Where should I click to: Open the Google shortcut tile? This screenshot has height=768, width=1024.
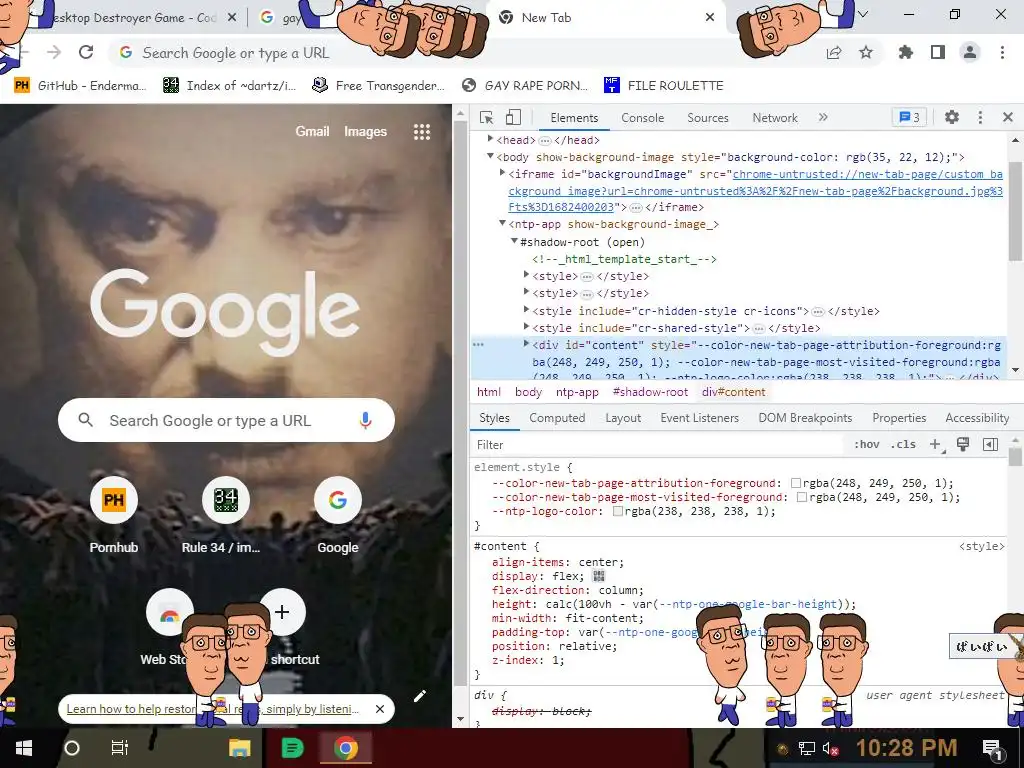pyautogui.click(x=338, y=516)
